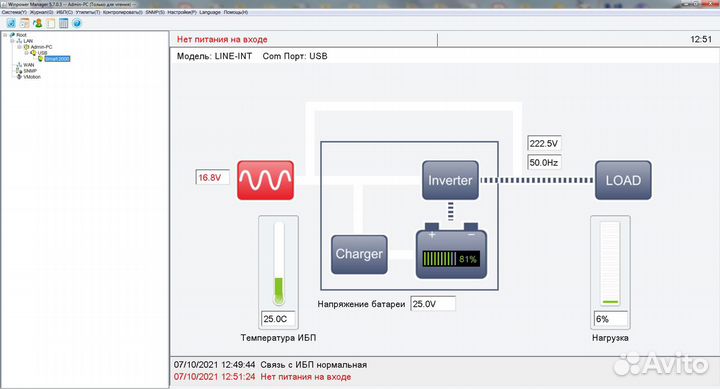This screenshot has height=389, width=720.
Task: Click the LAN network icon in tree
Action: click(x=19, y=41)
